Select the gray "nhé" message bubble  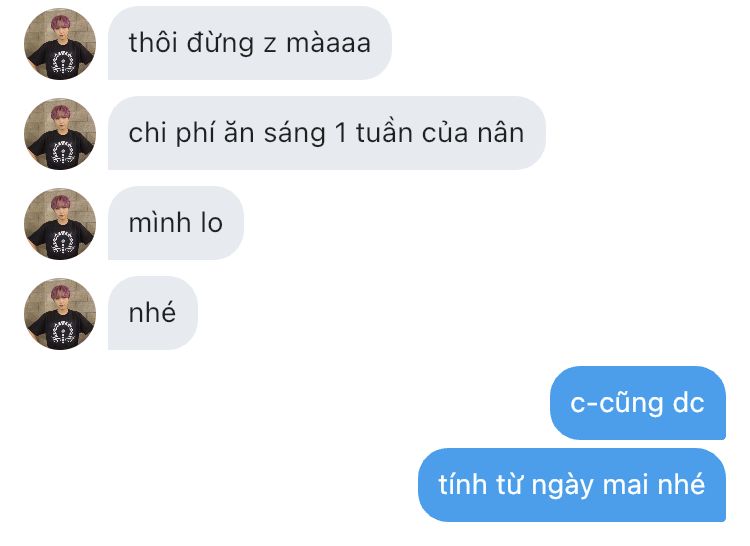[153, 313]
